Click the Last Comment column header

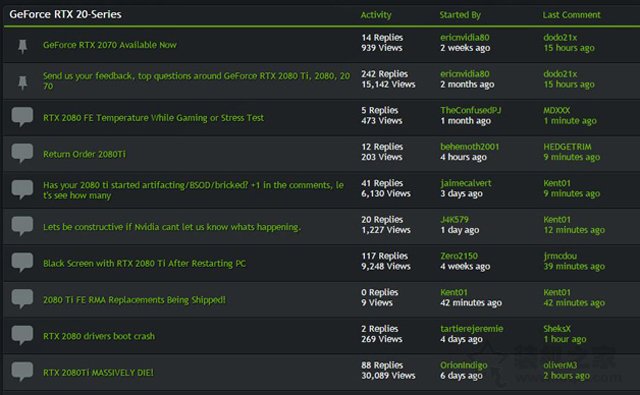571,15
